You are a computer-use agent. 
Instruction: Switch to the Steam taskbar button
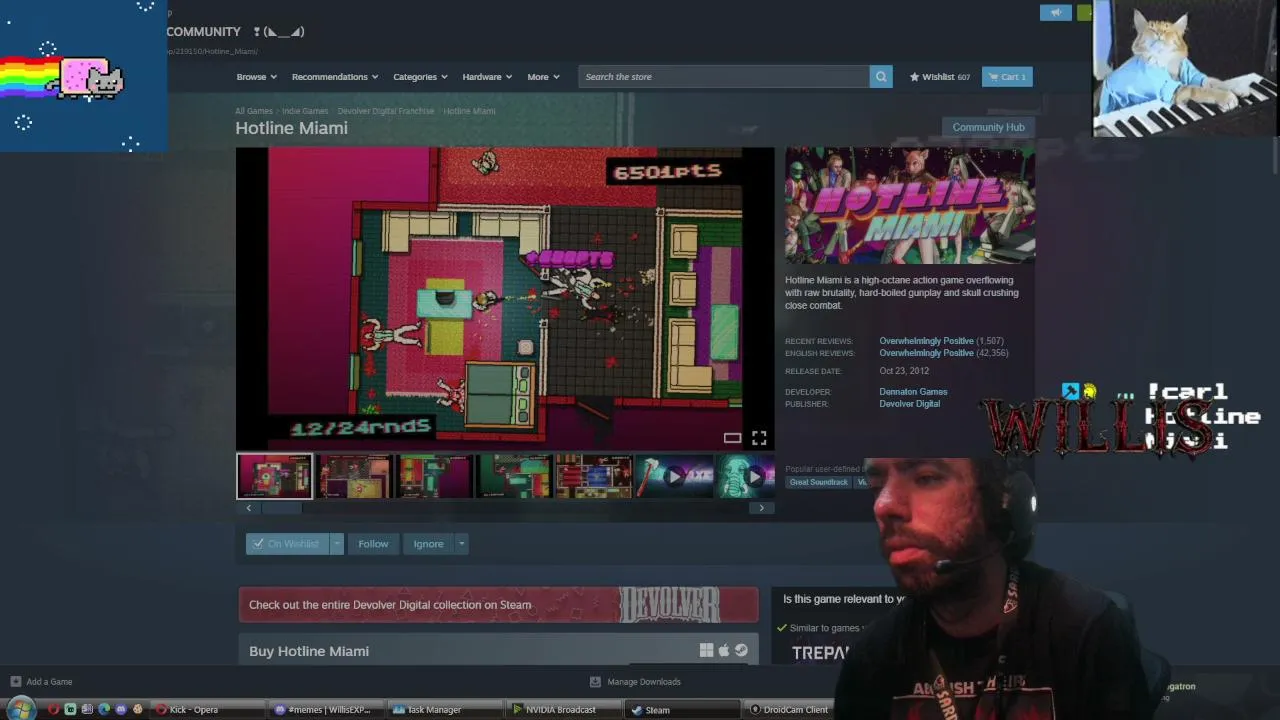683,710
